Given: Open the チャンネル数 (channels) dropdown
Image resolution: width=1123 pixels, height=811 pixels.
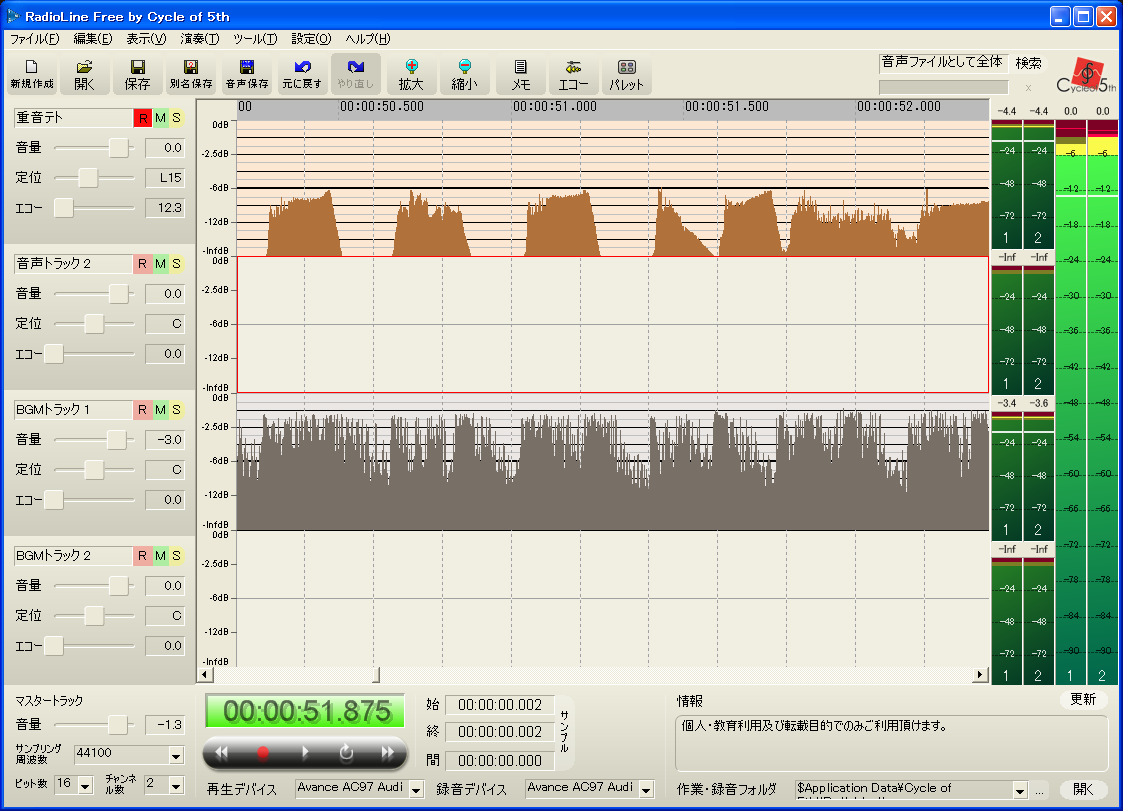Looking at the screenshot, I should (x=176, y=786).
